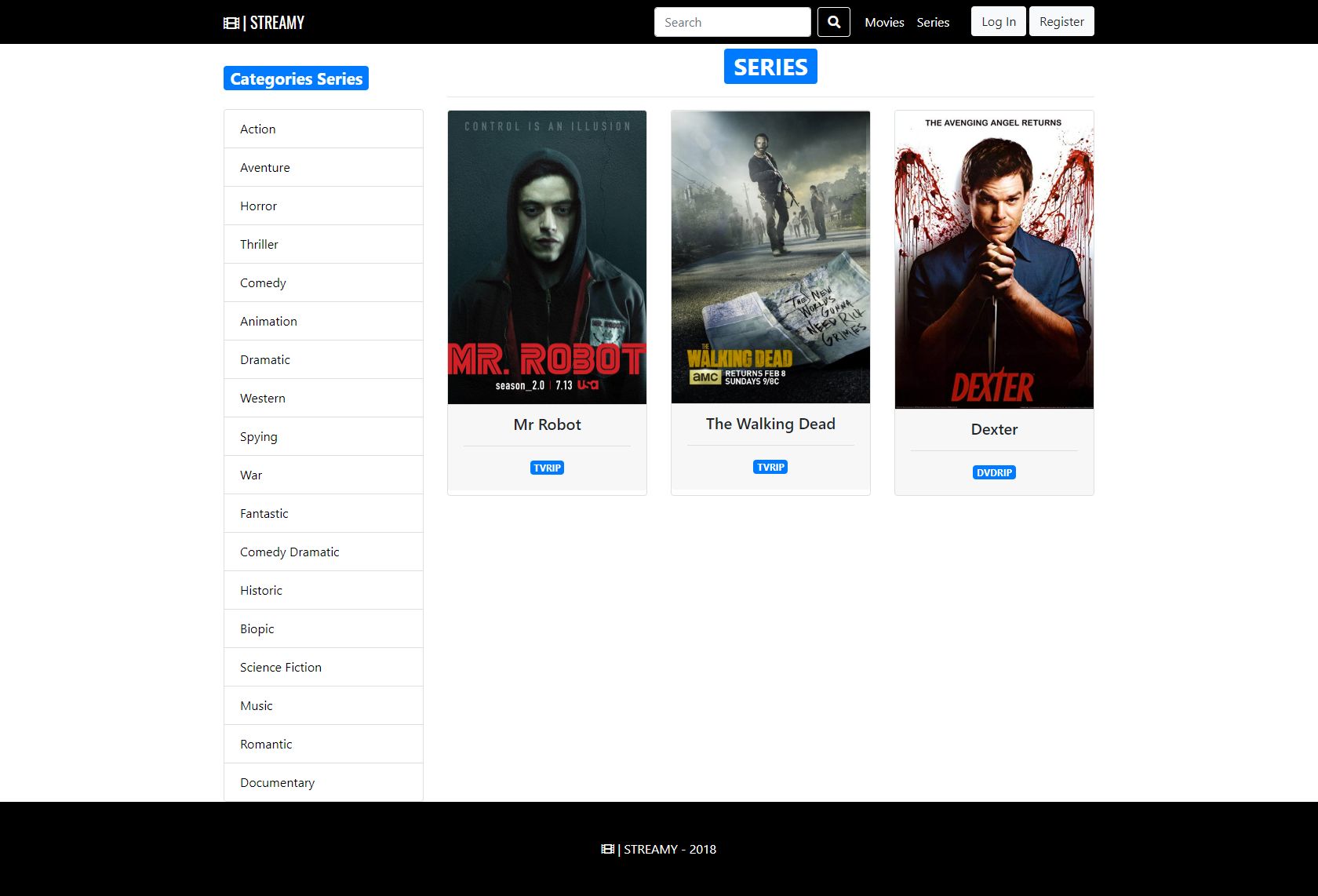Open the Series navigation link
The width and height of the screenshot is (1318, 896).
tap(933, 22)
